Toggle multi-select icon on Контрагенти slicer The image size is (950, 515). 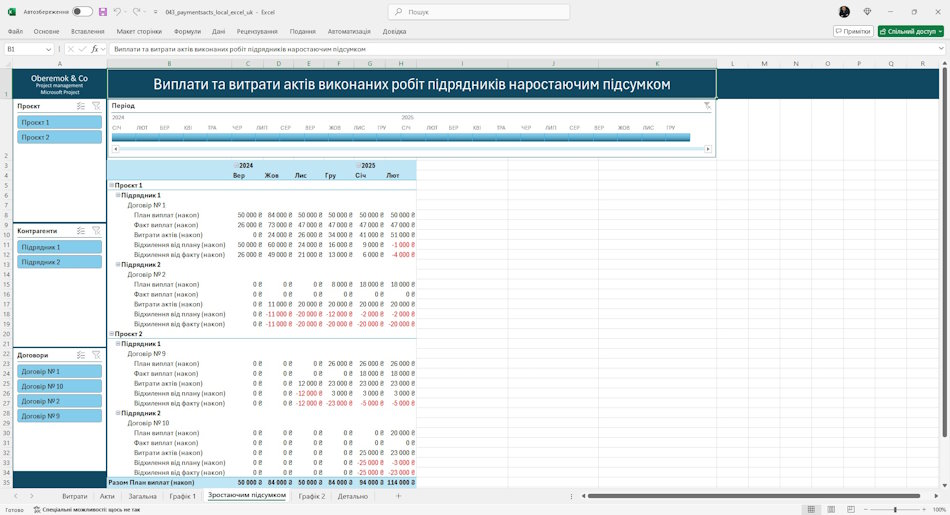pyautogui.click(x=81, y=231)
